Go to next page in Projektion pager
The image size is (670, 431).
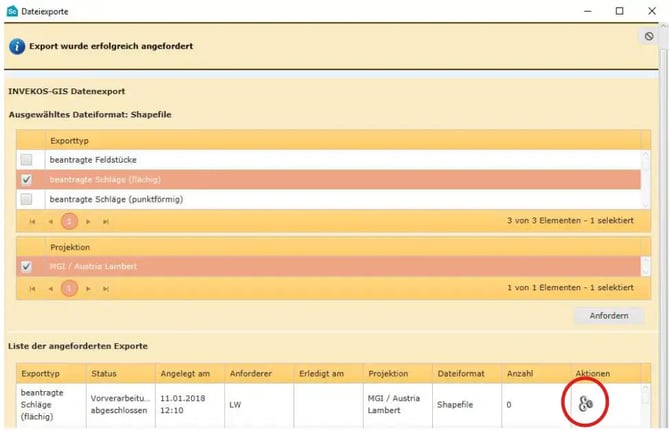(x=88, y=288)
